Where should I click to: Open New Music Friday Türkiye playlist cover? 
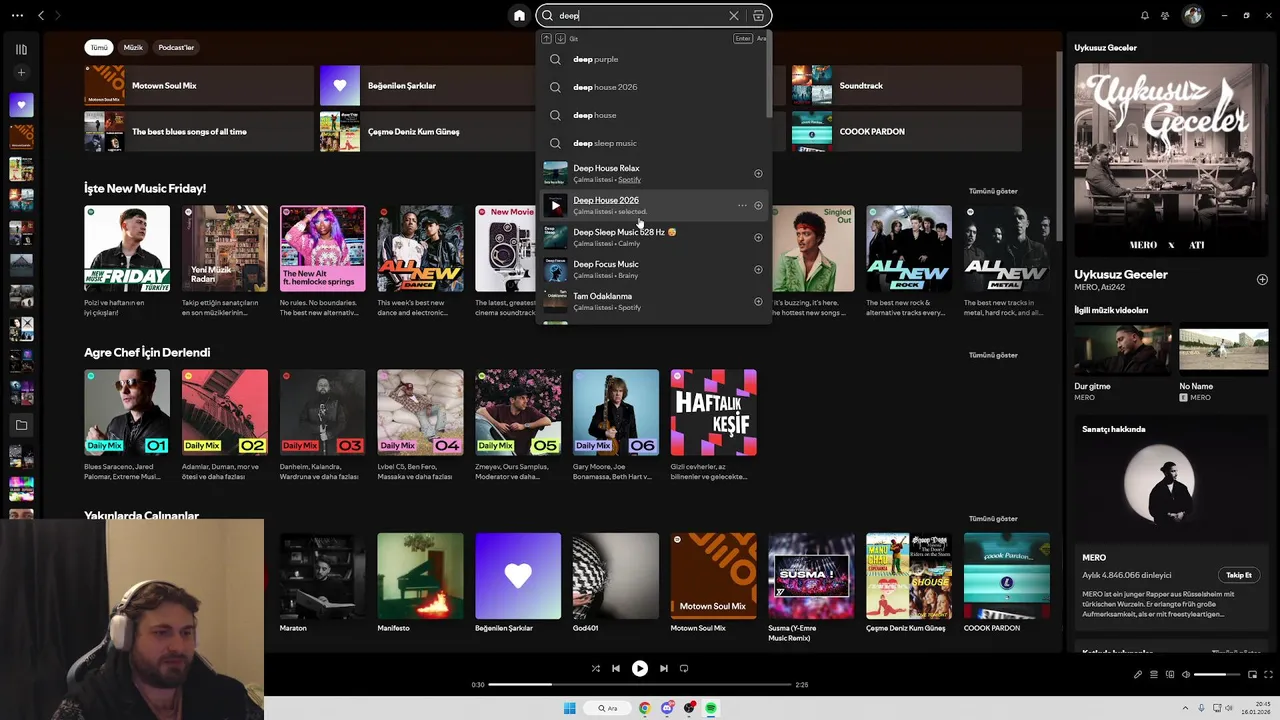click(127, 249)
